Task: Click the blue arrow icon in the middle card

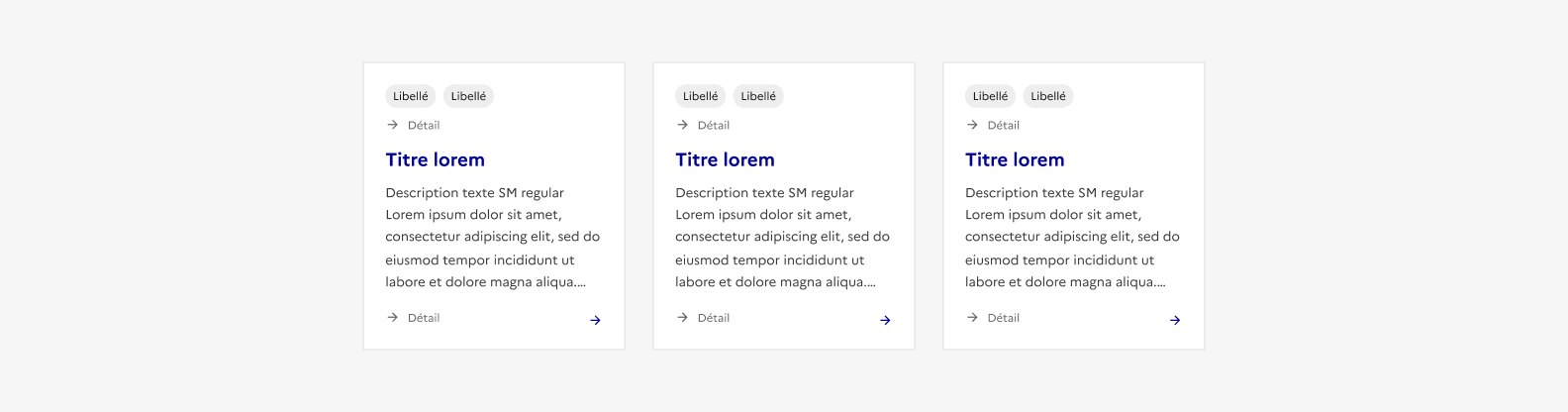Action: coord(885,320)
